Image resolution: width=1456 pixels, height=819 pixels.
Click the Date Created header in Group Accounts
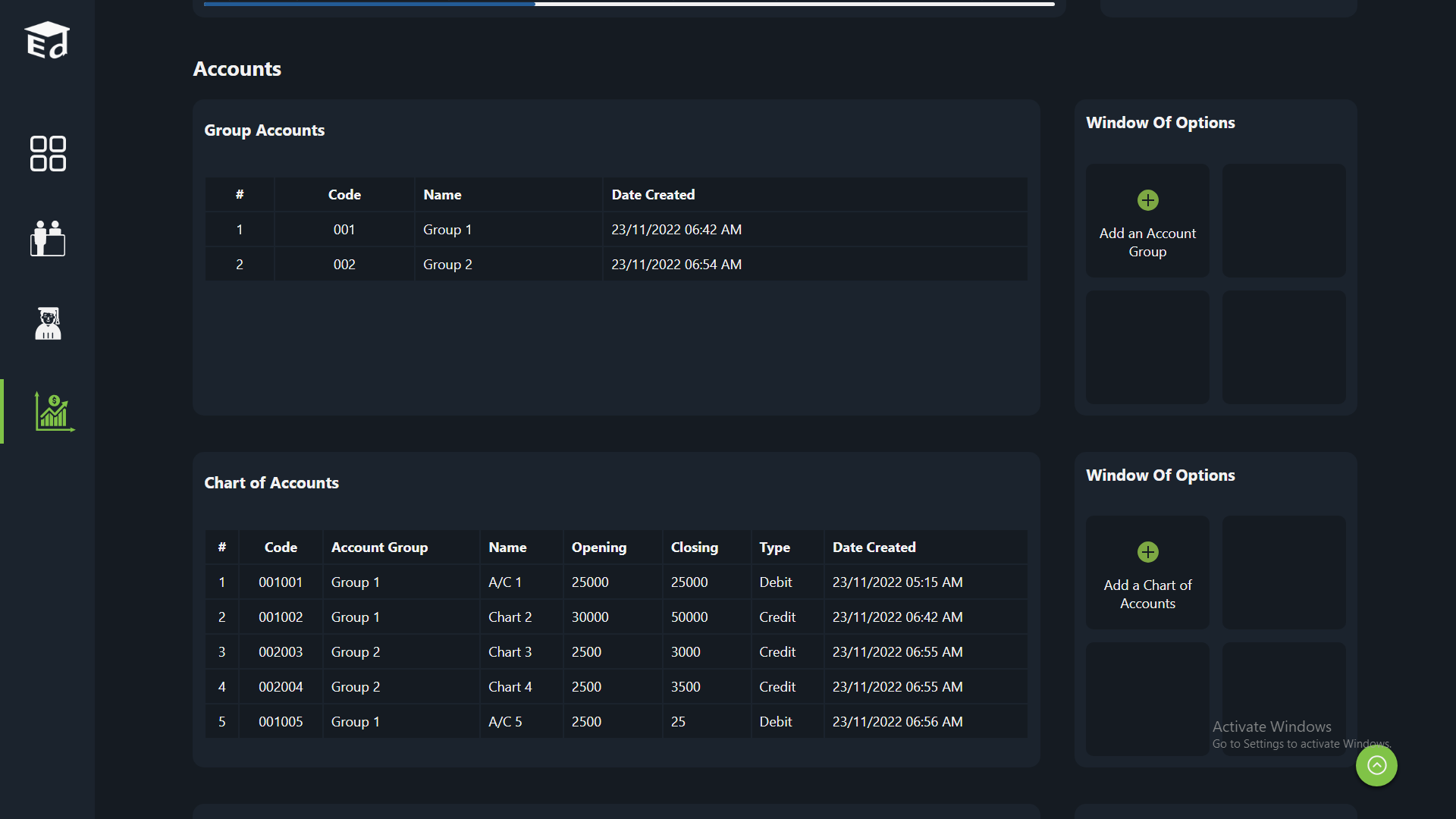[x=653, y=195]
